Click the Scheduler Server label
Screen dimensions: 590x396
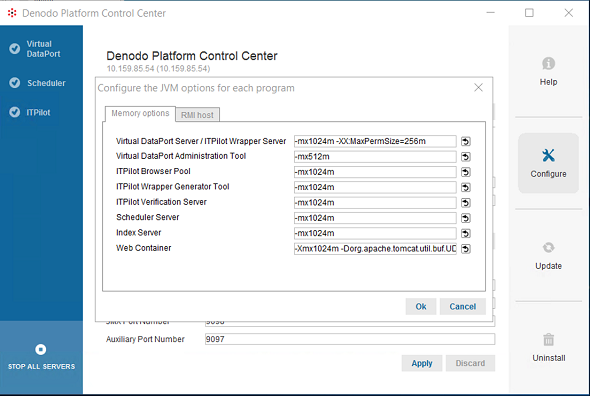tap(148, 217)
